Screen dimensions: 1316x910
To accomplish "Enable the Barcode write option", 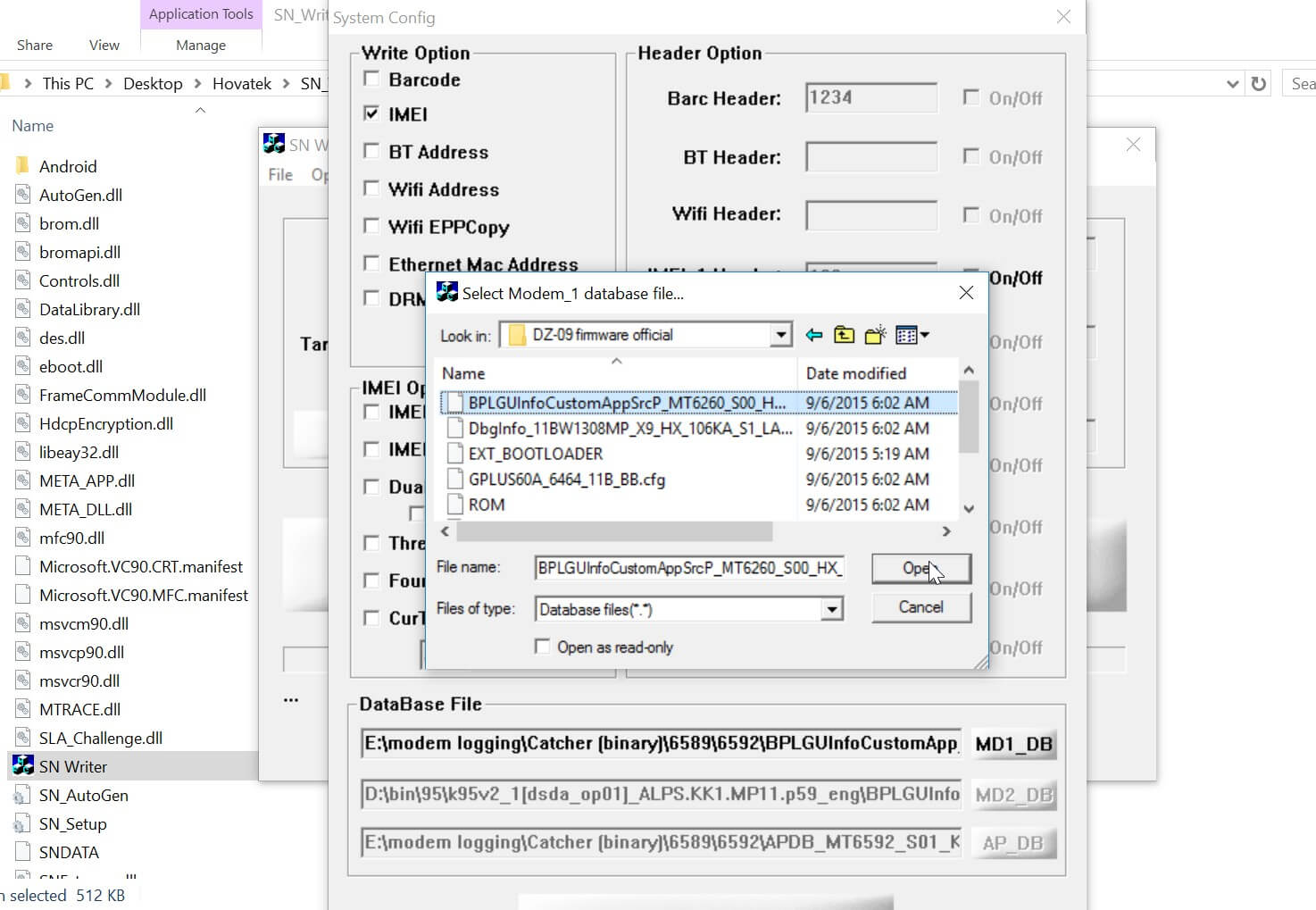I will (371, 78).
